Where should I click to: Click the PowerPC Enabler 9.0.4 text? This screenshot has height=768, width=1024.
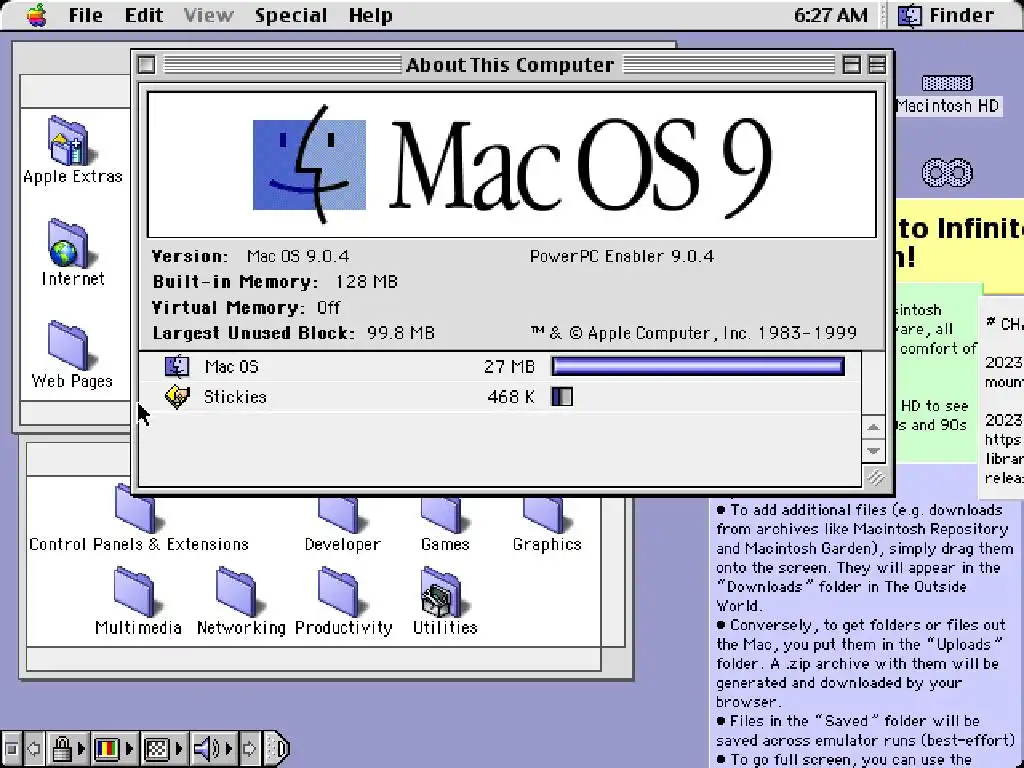click(x=622, y=256)
